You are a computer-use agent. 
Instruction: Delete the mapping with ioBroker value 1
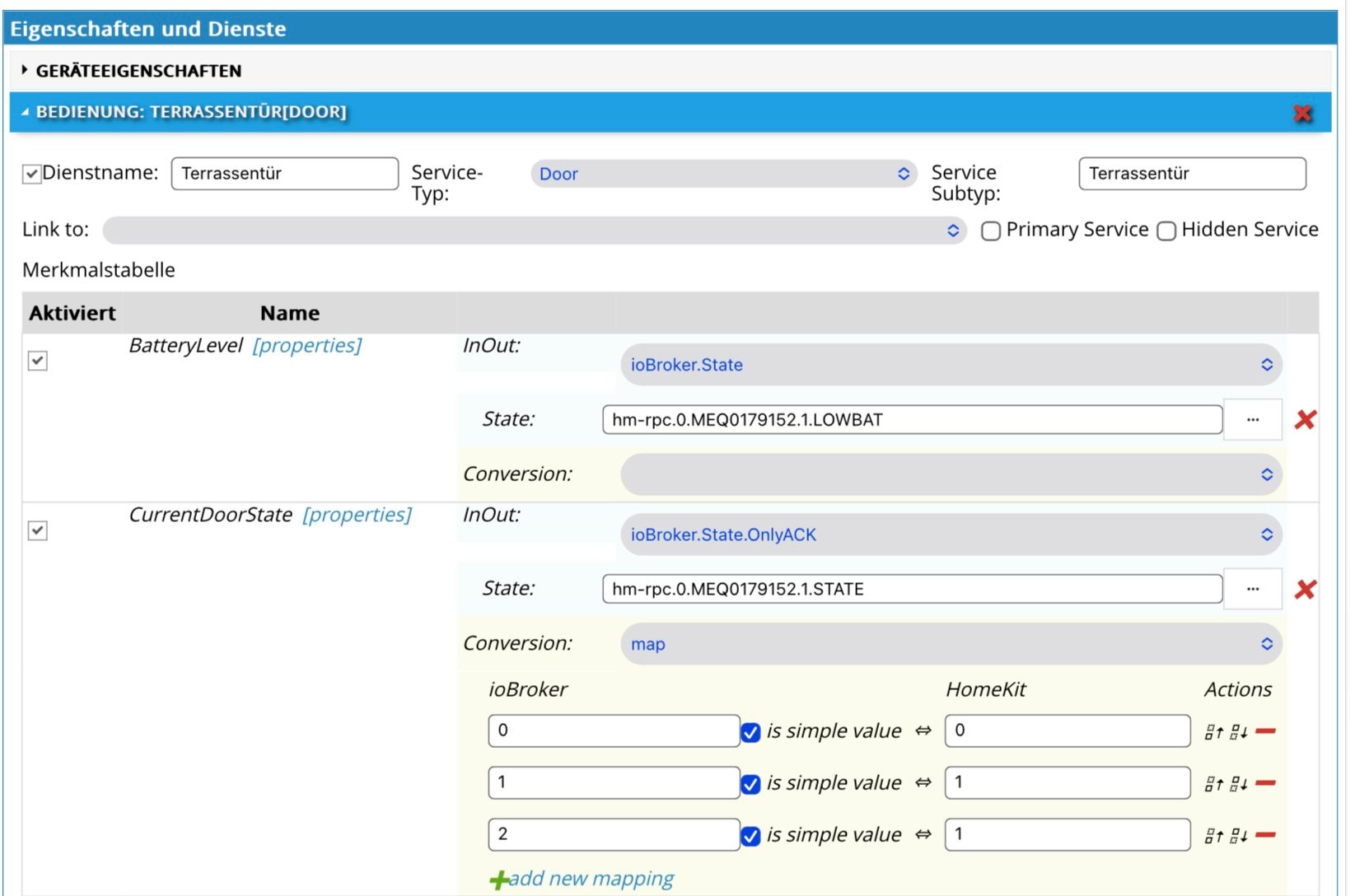tap(1266, 783)
